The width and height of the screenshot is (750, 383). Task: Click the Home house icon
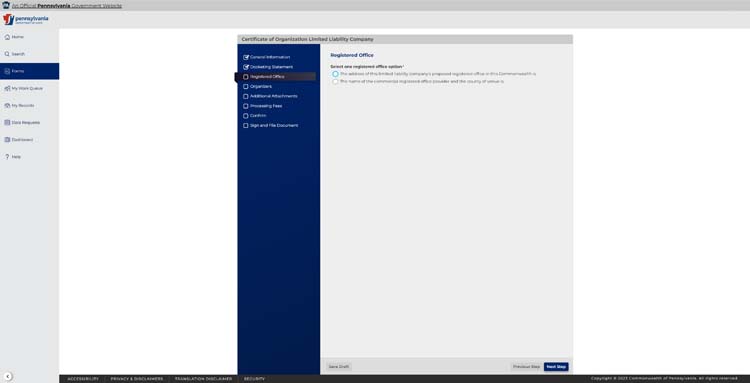point(7,37)
